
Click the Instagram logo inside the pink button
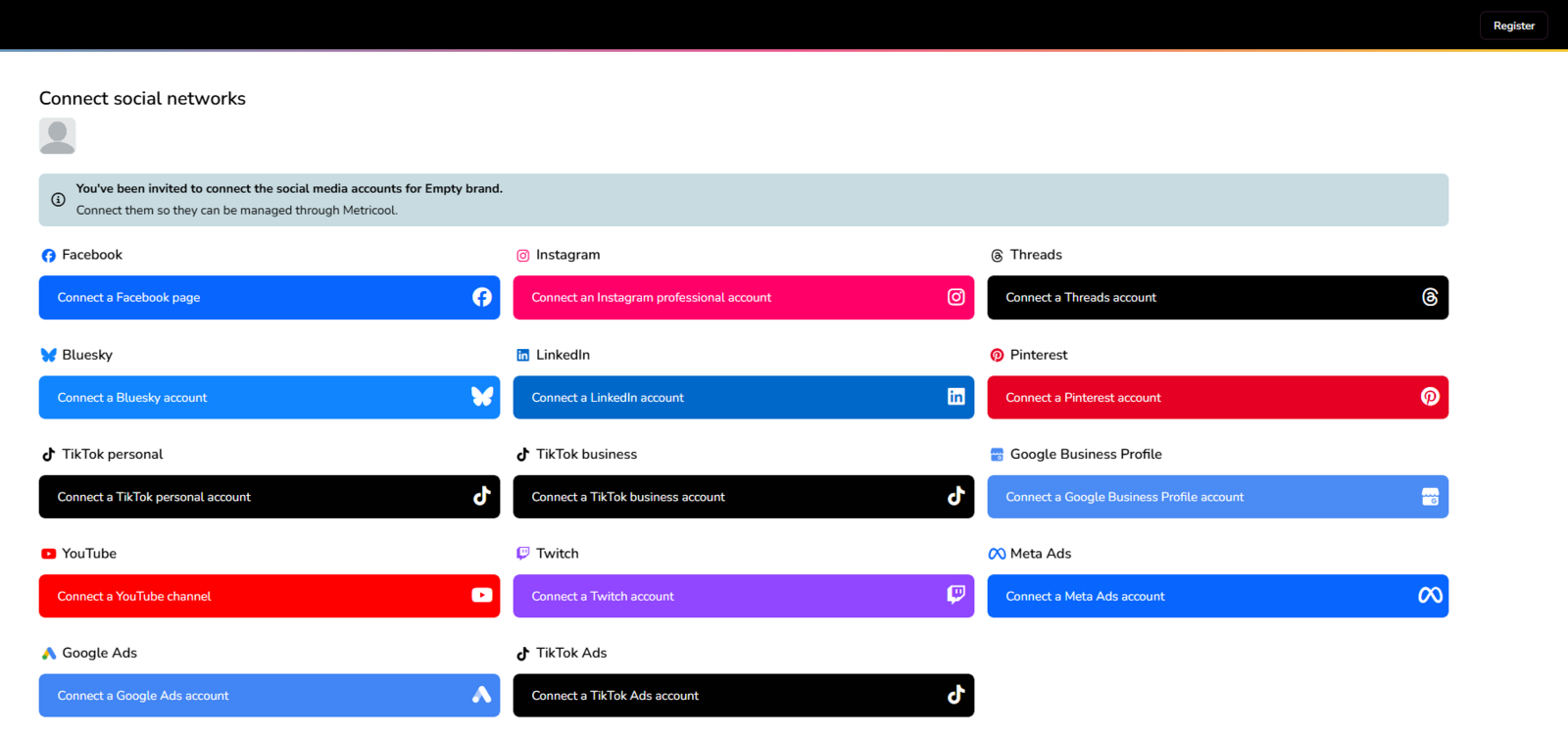pyautogui.click(x=956, y=297)
